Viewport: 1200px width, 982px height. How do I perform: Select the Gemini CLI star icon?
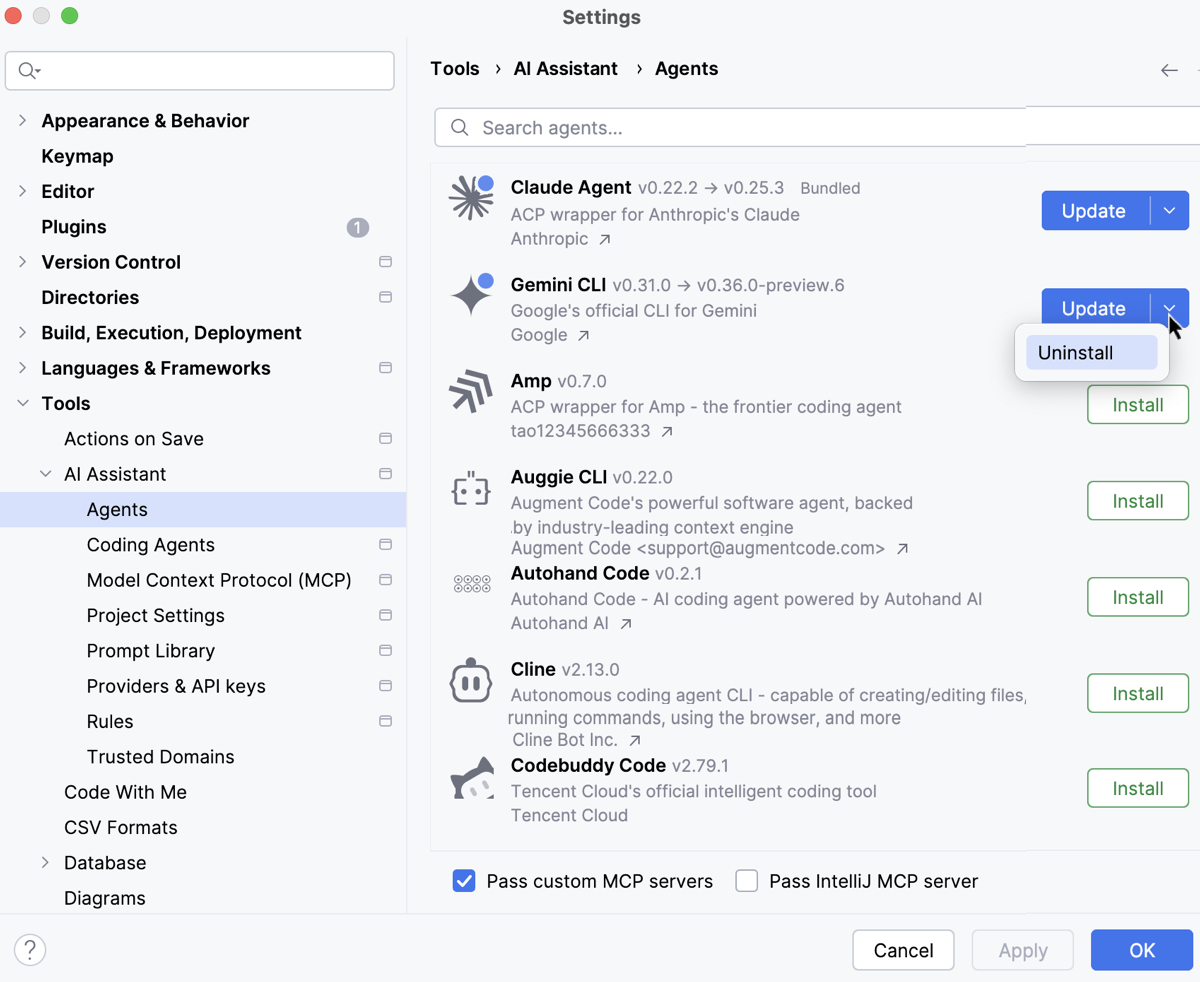468,294
